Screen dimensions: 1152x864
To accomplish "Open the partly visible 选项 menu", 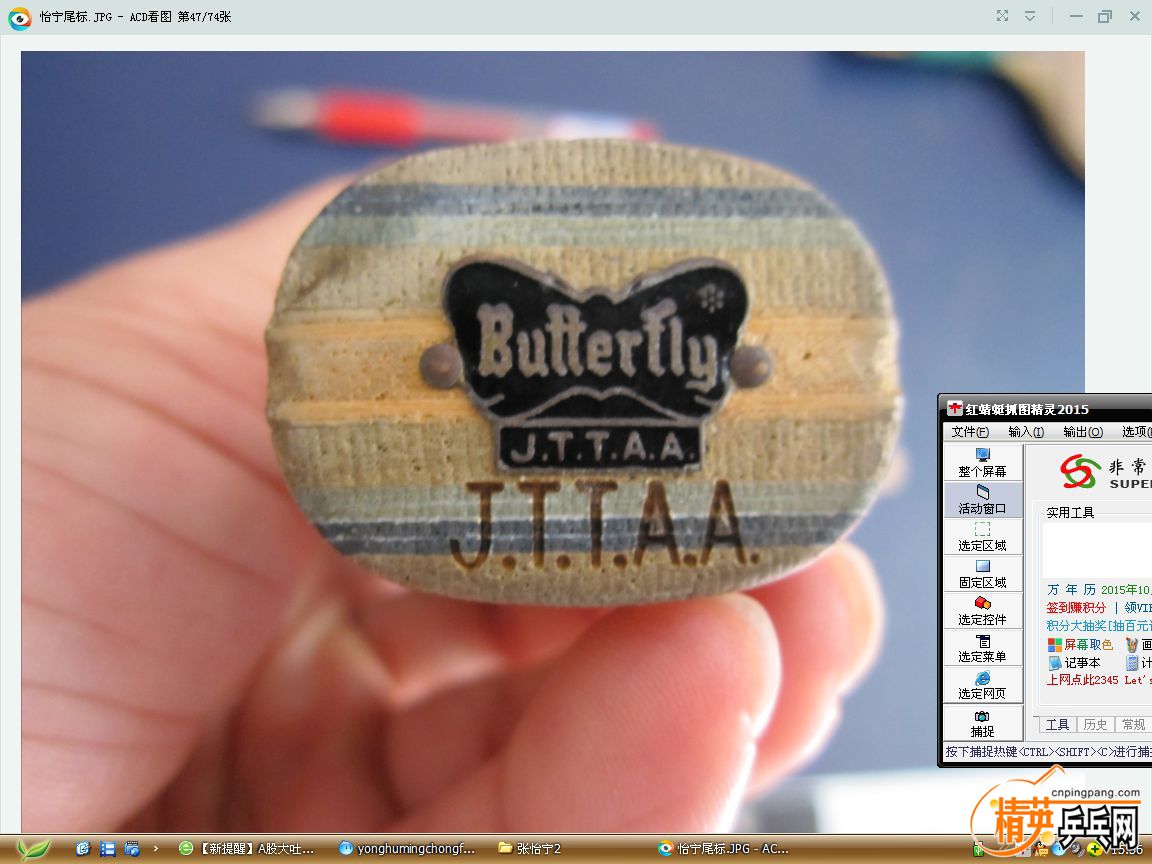I will tap(1136, 431).
